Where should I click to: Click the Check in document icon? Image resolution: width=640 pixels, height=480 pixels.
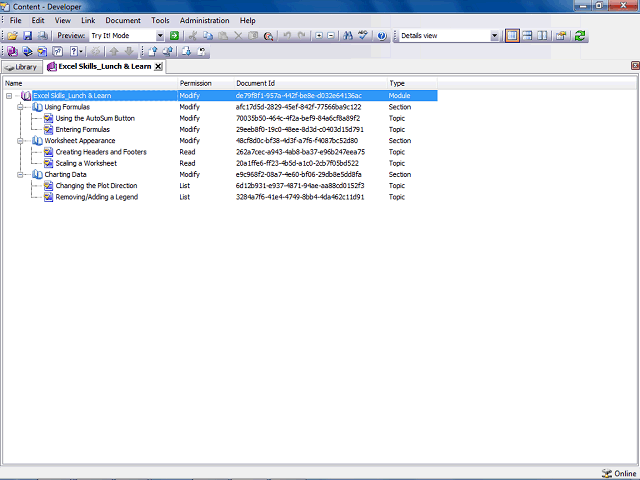coord(153,51)
